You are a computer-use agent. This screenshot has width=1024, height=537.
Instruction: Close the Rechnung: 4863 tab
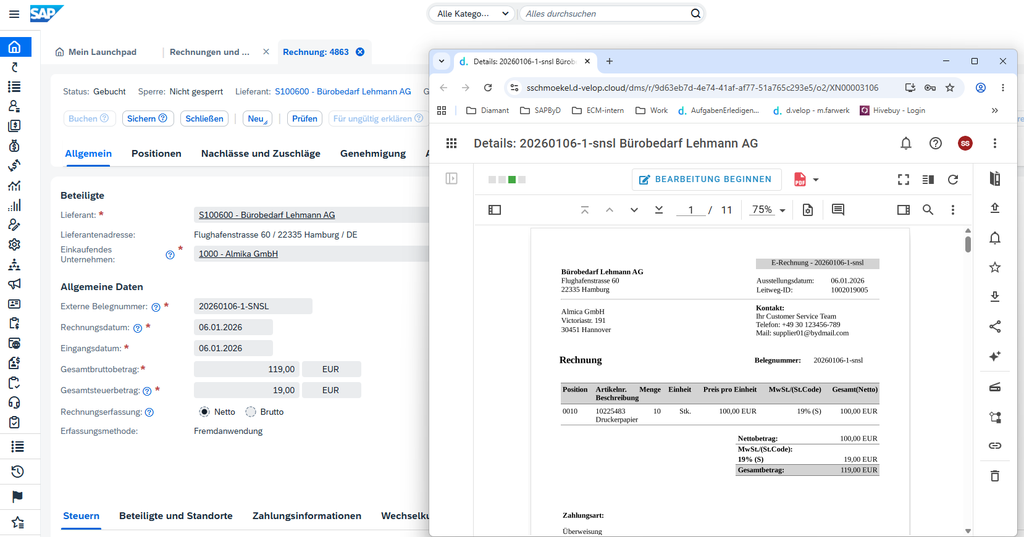(360, 52)
